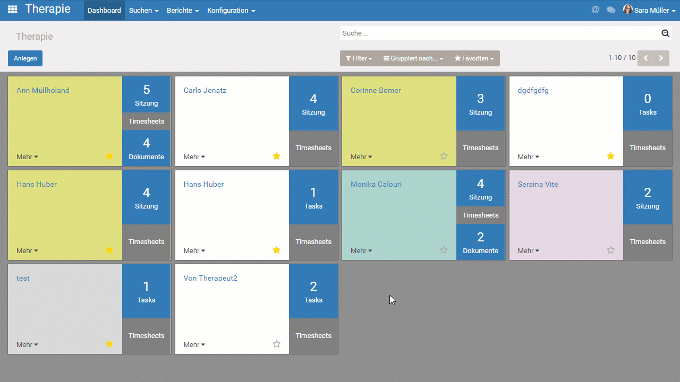680x382 pixels.
Task: Click Sara Müller's avatar picture
Action: click(627, 10)
